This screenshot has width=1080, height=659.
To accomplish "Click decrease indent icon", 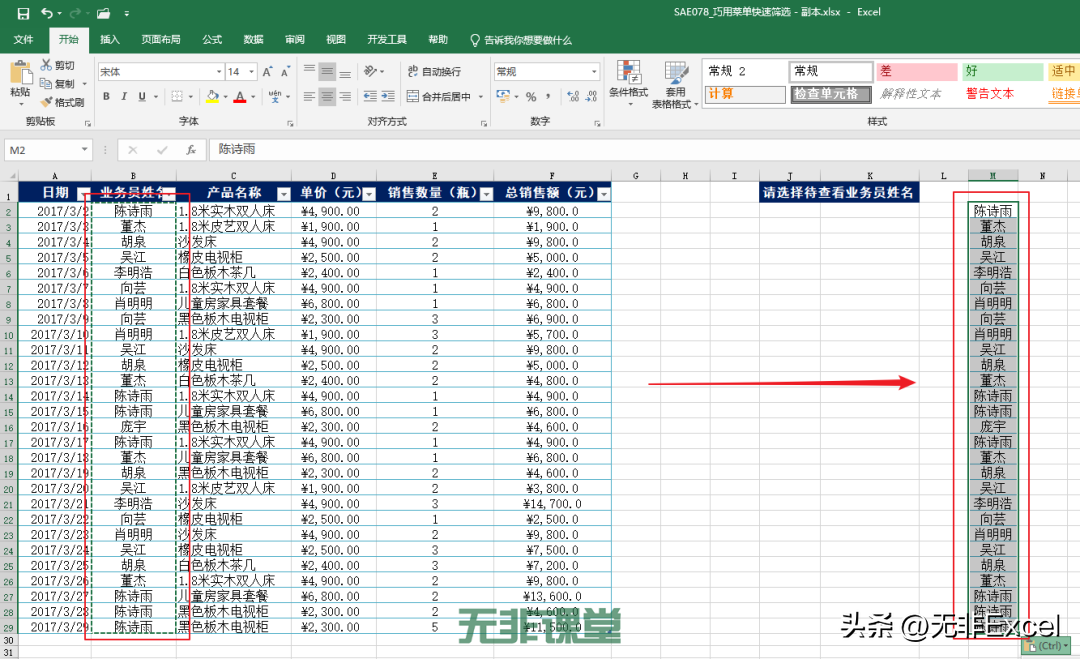I will coord(370,96).
